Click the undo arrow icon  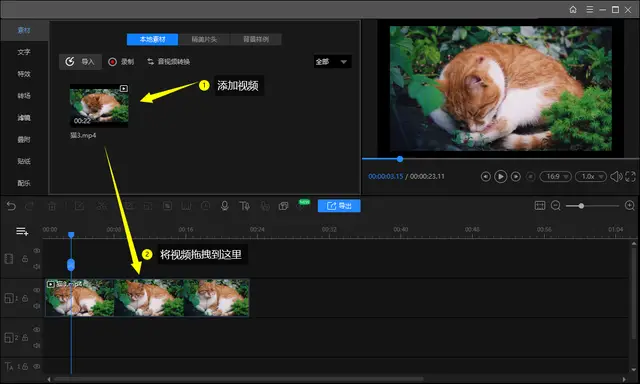[11, 206]
